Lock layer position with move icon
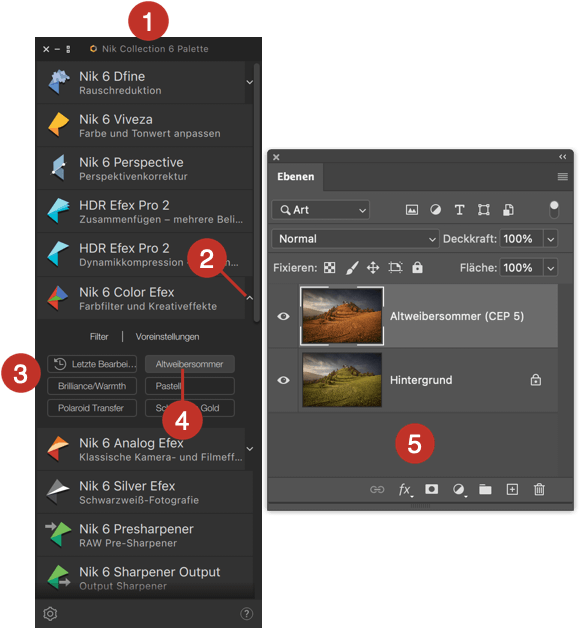Image resolution: width=579 pixels, height=628 pixels. [x=373, y=268]
